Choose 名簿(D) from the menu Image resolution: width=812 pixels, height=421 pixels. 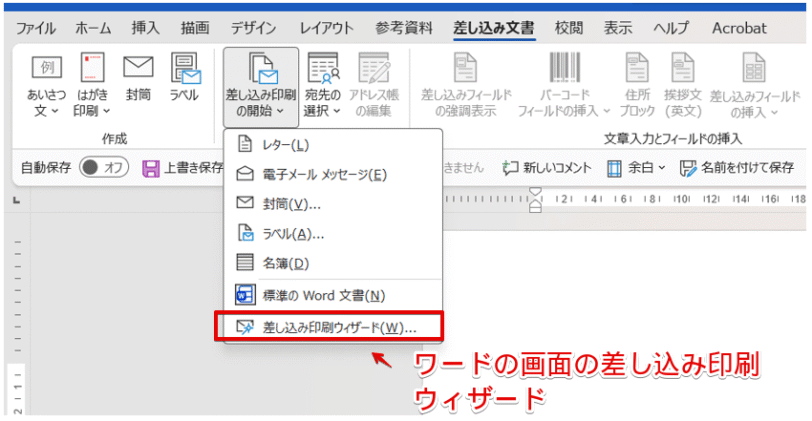click(333, 263)
